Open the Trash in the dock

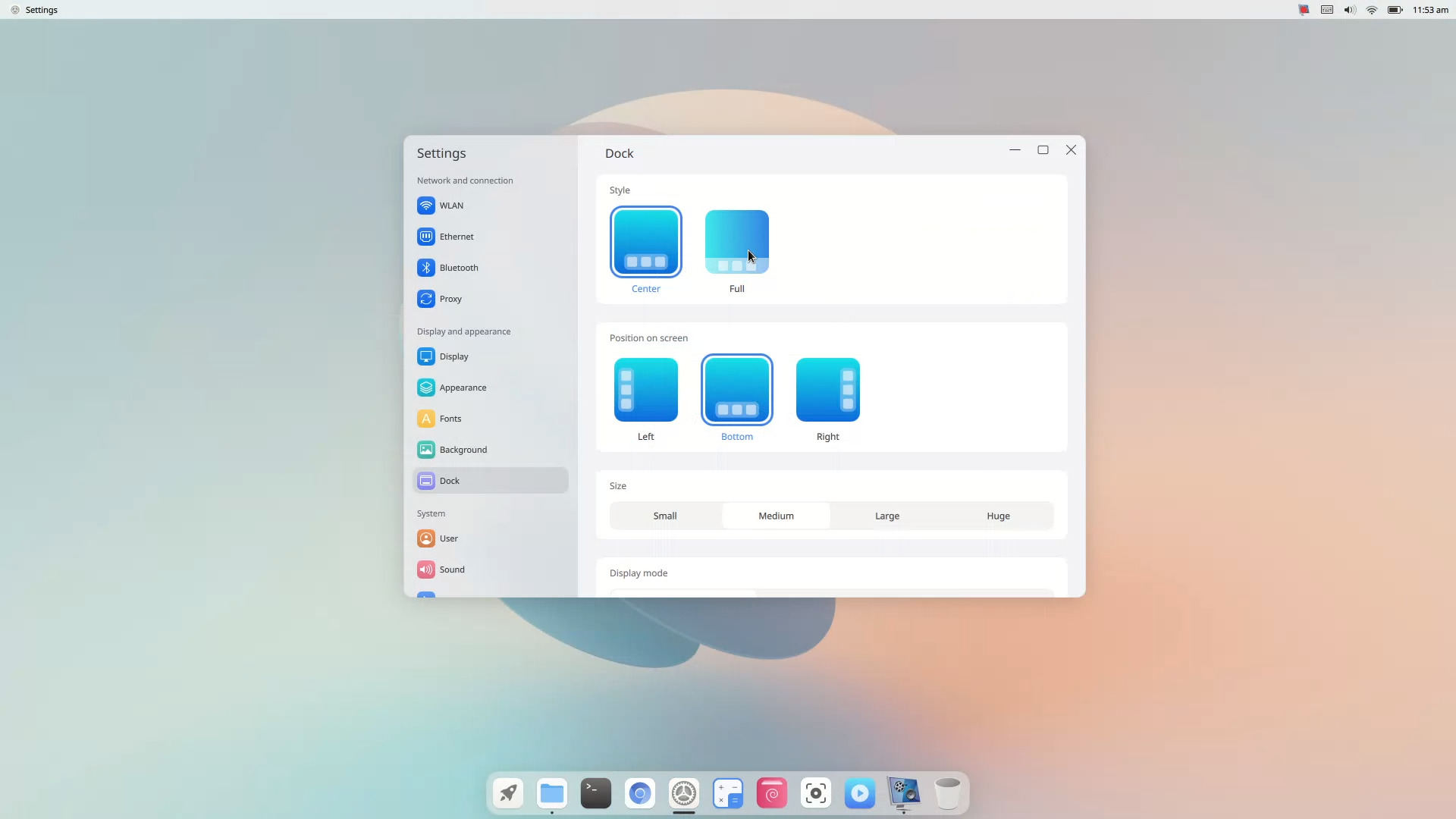click(948, 793)
